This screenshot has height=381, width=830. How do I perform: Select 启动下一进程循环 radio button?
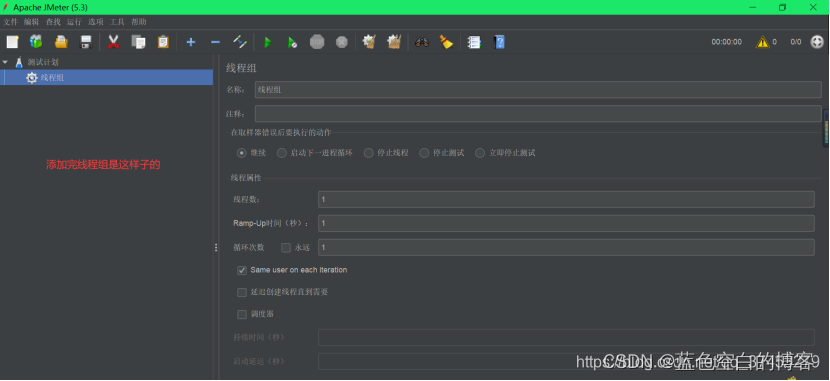tap(282, 153)
